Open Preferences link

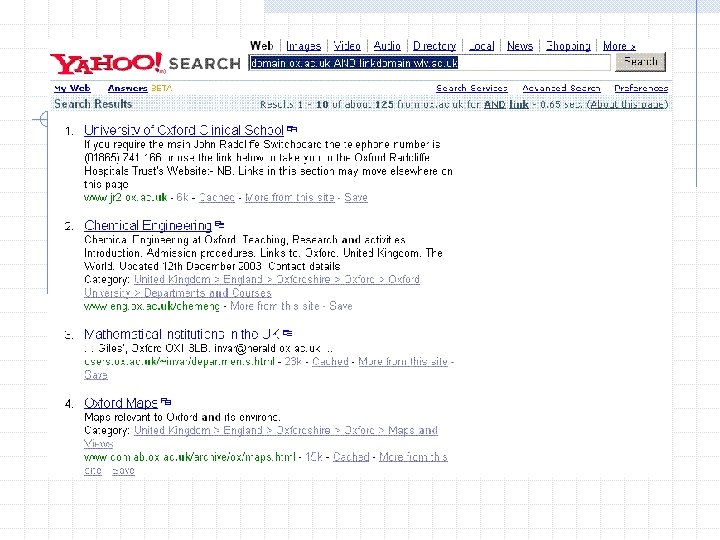tap(641, 88)
